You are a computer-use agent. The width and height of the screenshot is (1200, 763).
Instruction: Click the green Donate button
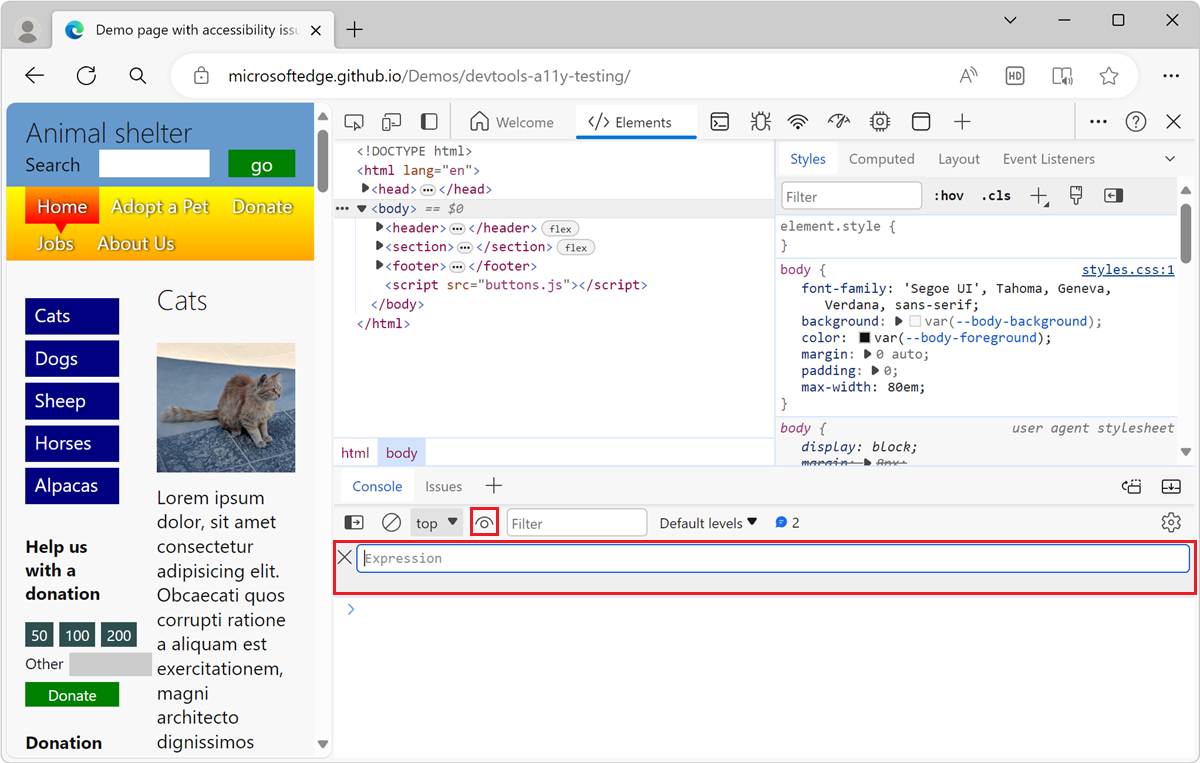pyautogui.click(x=72, y=695)
